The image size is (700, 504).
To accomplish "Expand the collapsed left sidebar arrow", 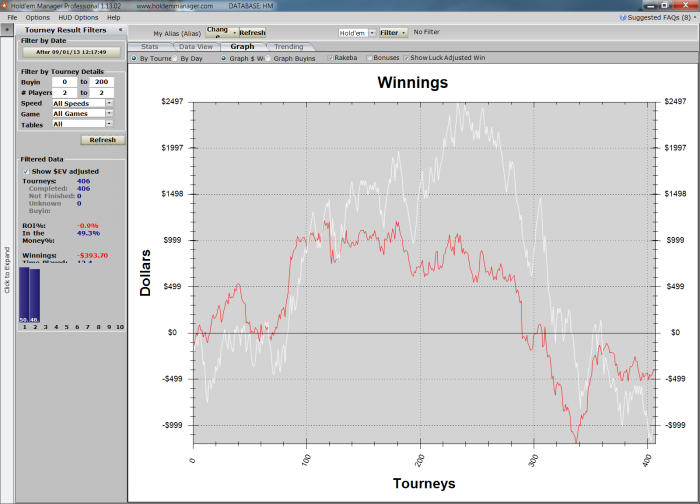I will pyautogui.click(x=7, y=29).
